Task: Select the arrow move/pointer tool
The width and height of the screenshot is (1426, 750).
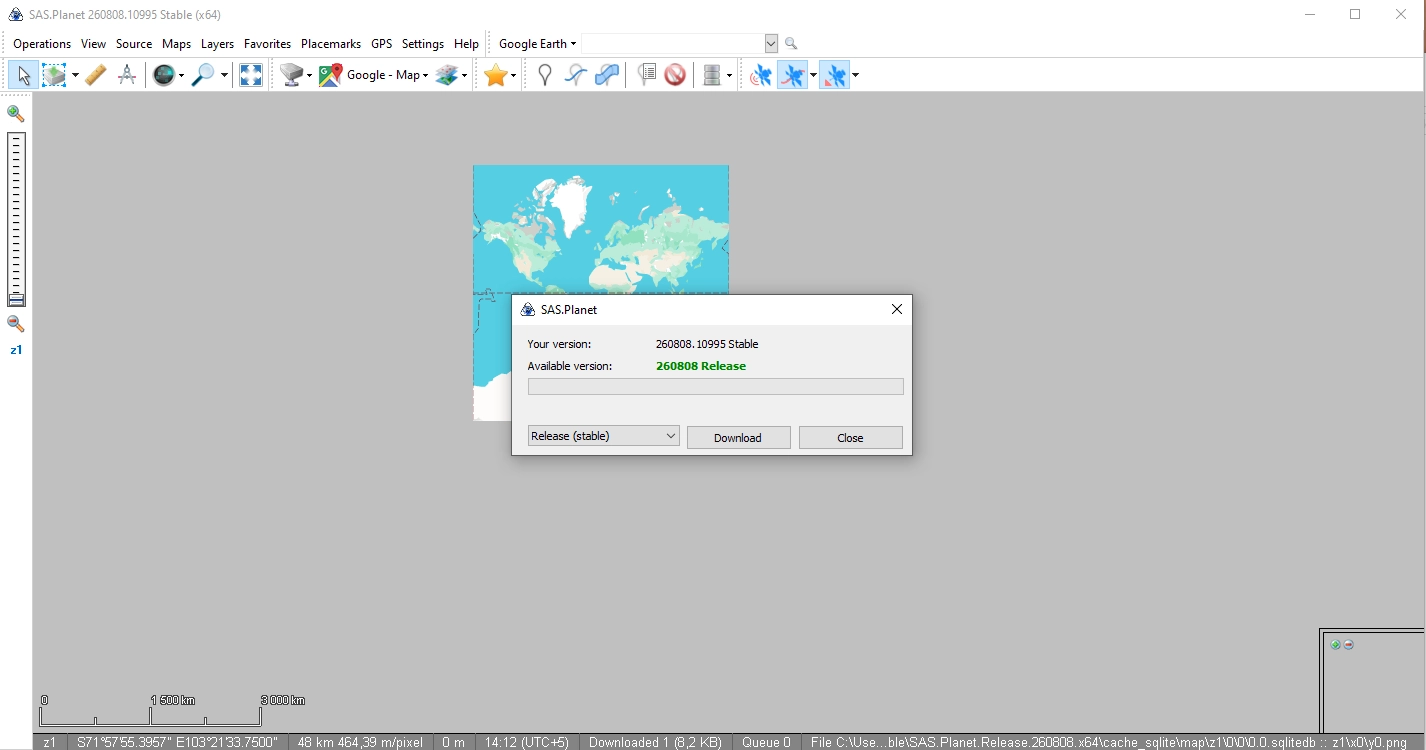Action: point(24,75)
